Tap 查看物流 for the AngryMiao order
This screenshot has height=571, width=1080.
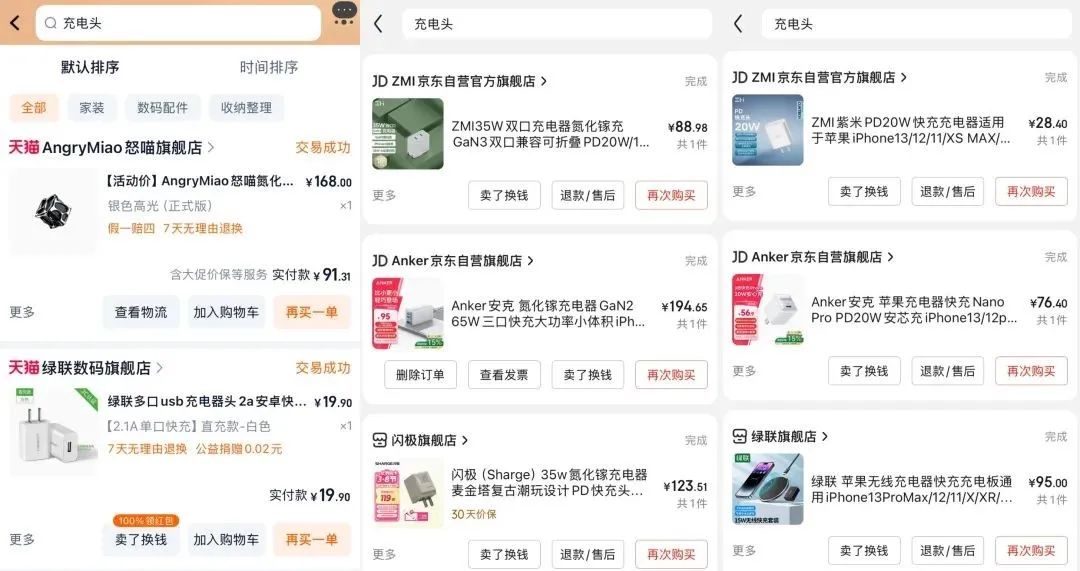[141, 312]
